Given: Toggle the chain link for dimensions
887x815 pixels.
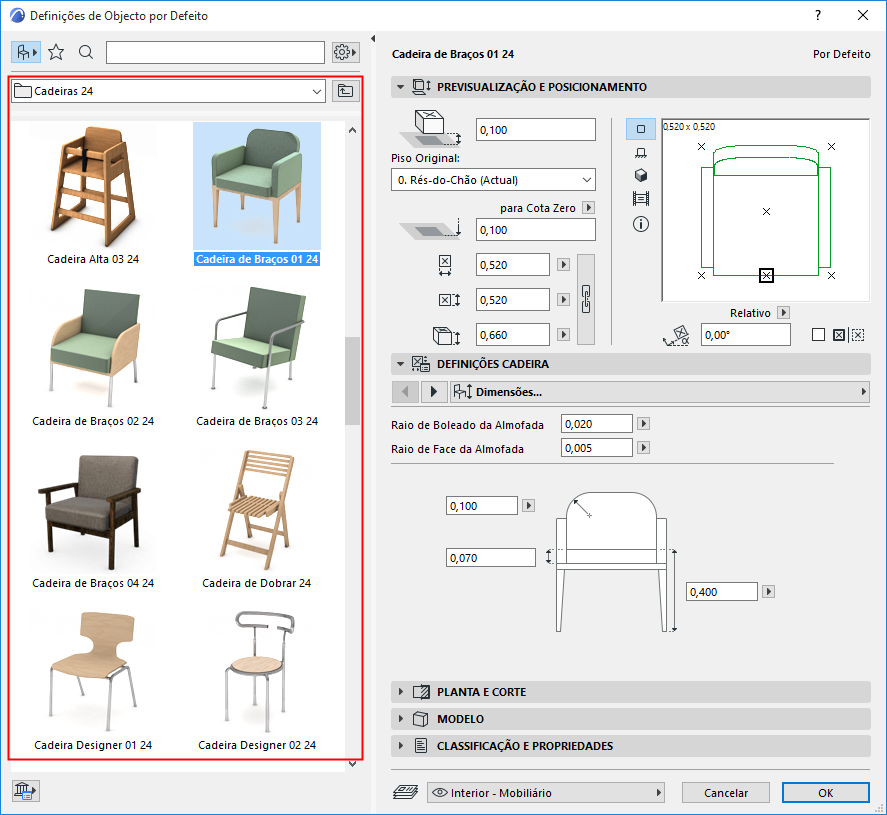Looking at the screenshot, I should tap(587, 299).
